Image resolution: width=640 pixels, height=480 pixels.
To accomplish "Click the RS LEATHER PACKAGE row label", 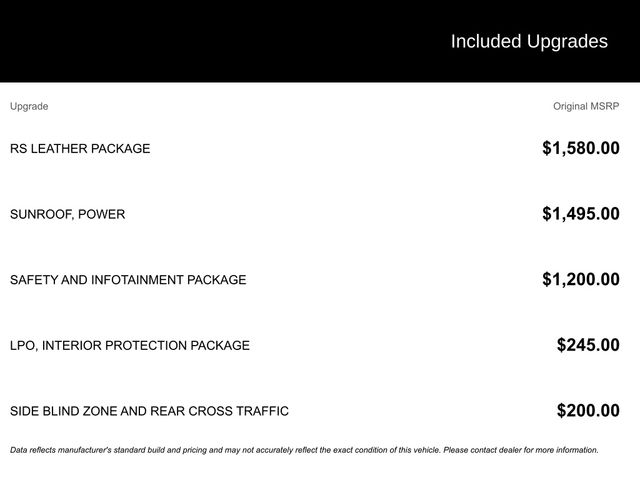I will pyautogui.click(x=80, y=149).
